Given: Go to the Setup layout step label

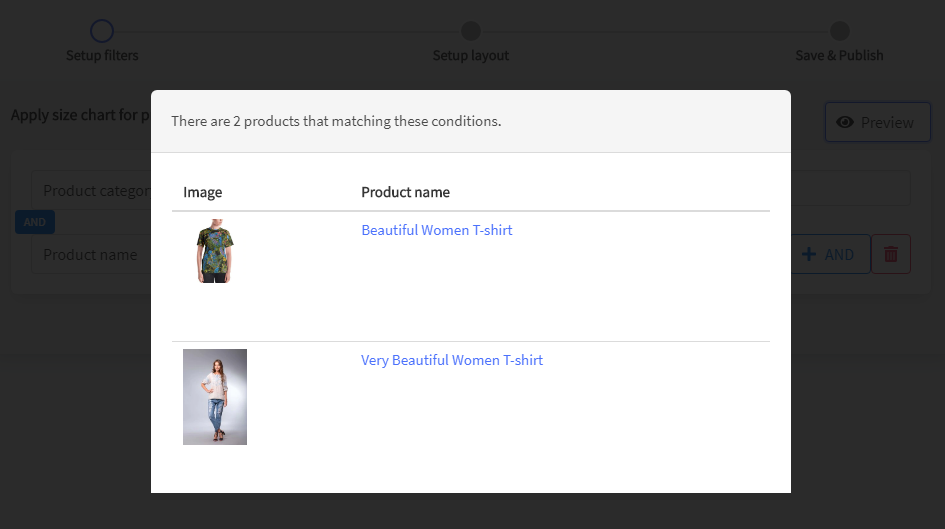Looking at the screenshot, I should click(471, 55).
